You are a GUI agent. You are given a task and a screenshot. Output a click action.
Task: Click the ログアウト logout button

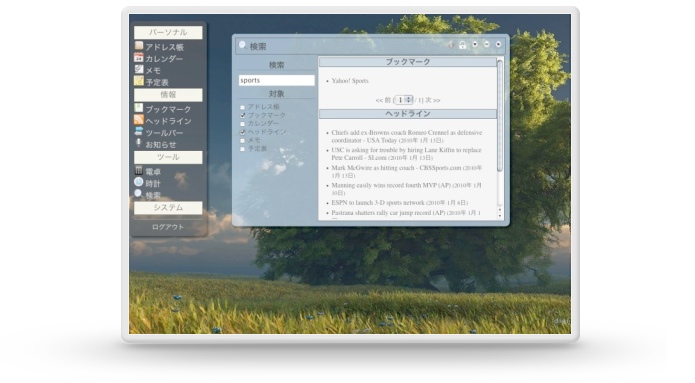pos(168,227)
